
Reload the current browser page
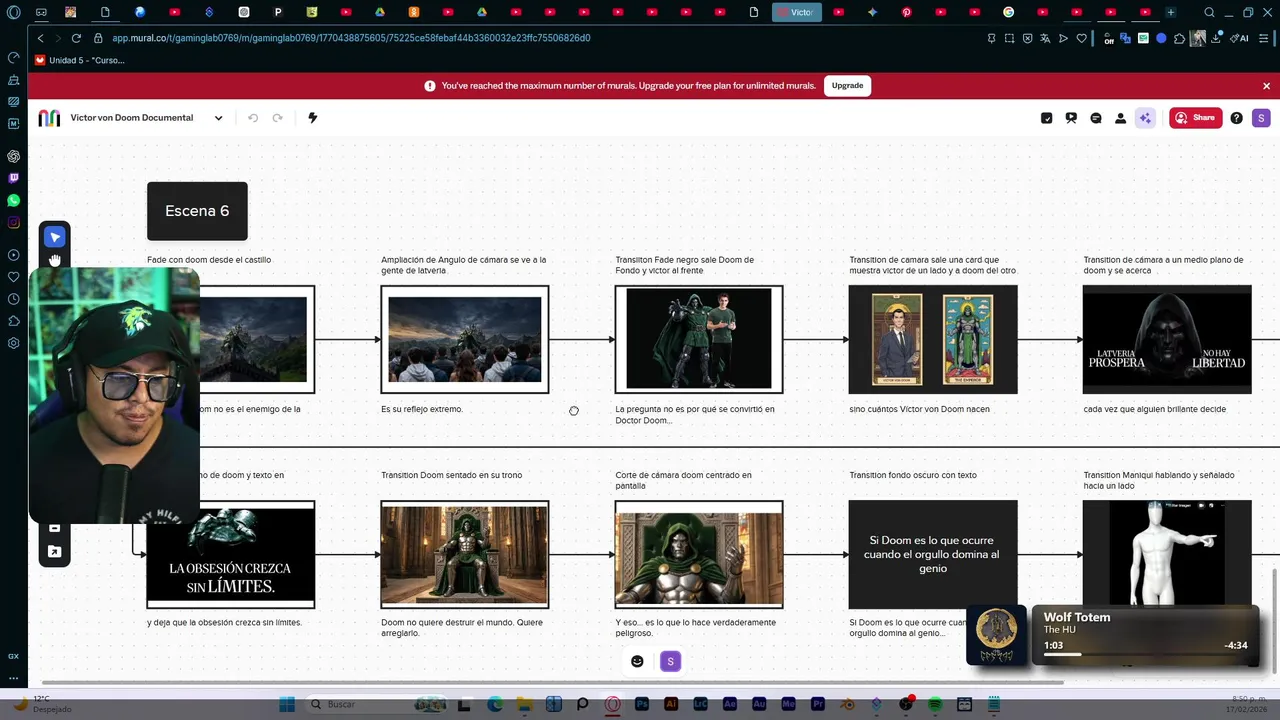click(x=76, y=38)
